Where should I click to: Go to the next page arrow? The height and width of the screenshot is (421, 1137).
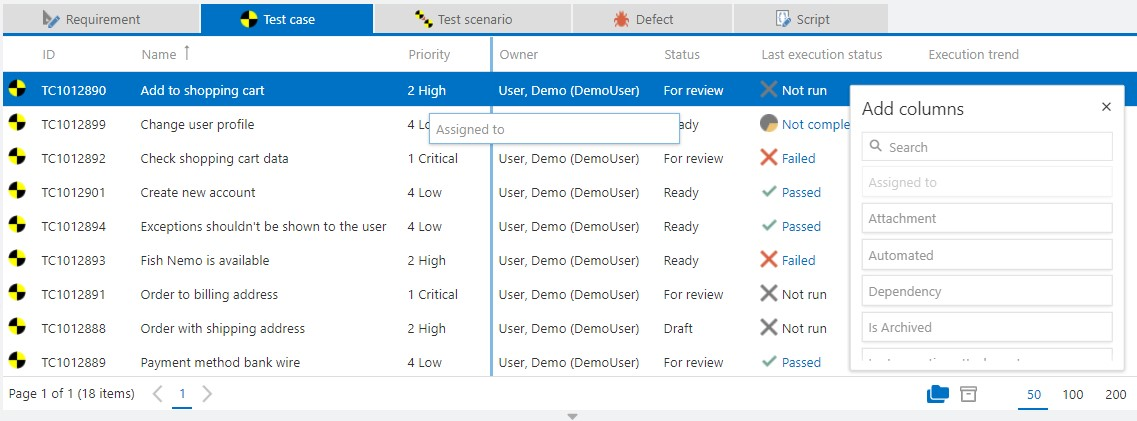pos(207,394)
